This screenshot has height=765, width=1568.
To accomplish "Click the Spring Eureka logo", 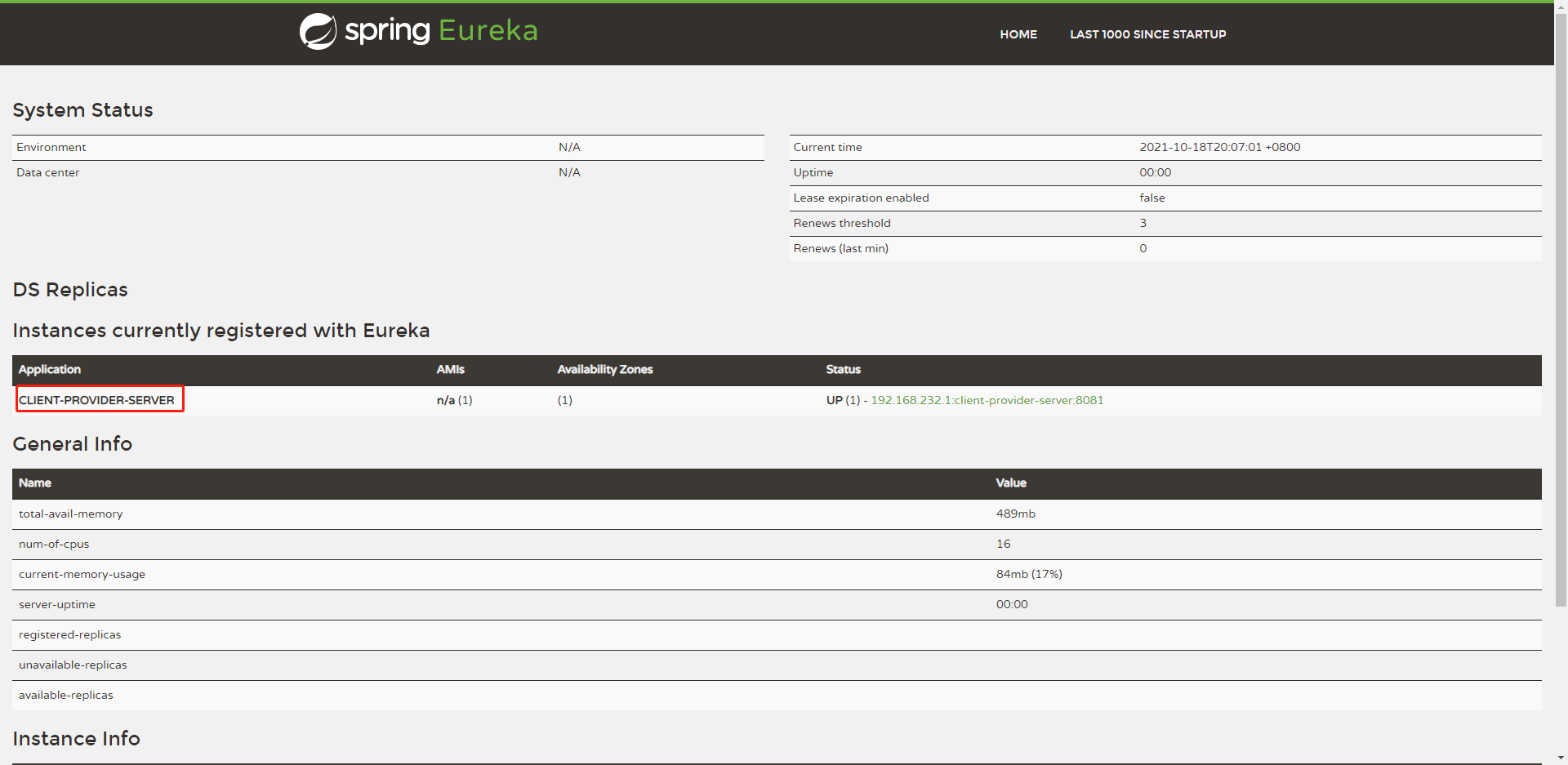I will (x=419, y=32).
